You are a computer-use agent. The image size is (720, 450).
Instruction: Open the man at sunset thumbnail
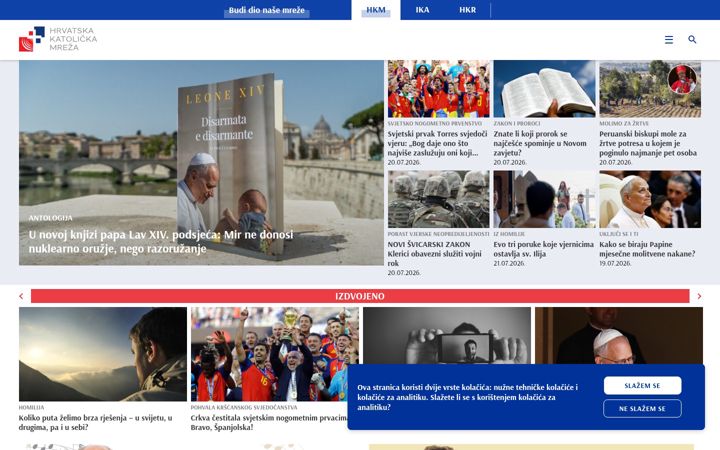pyautogui.click(x=103, y=354)
